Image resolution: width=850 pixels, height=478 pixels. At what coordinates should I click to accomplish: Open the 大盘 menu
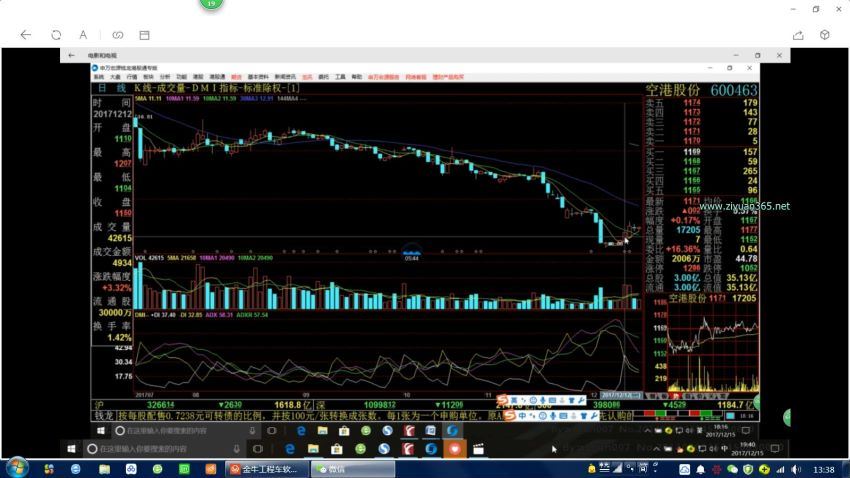click(115, 77)
